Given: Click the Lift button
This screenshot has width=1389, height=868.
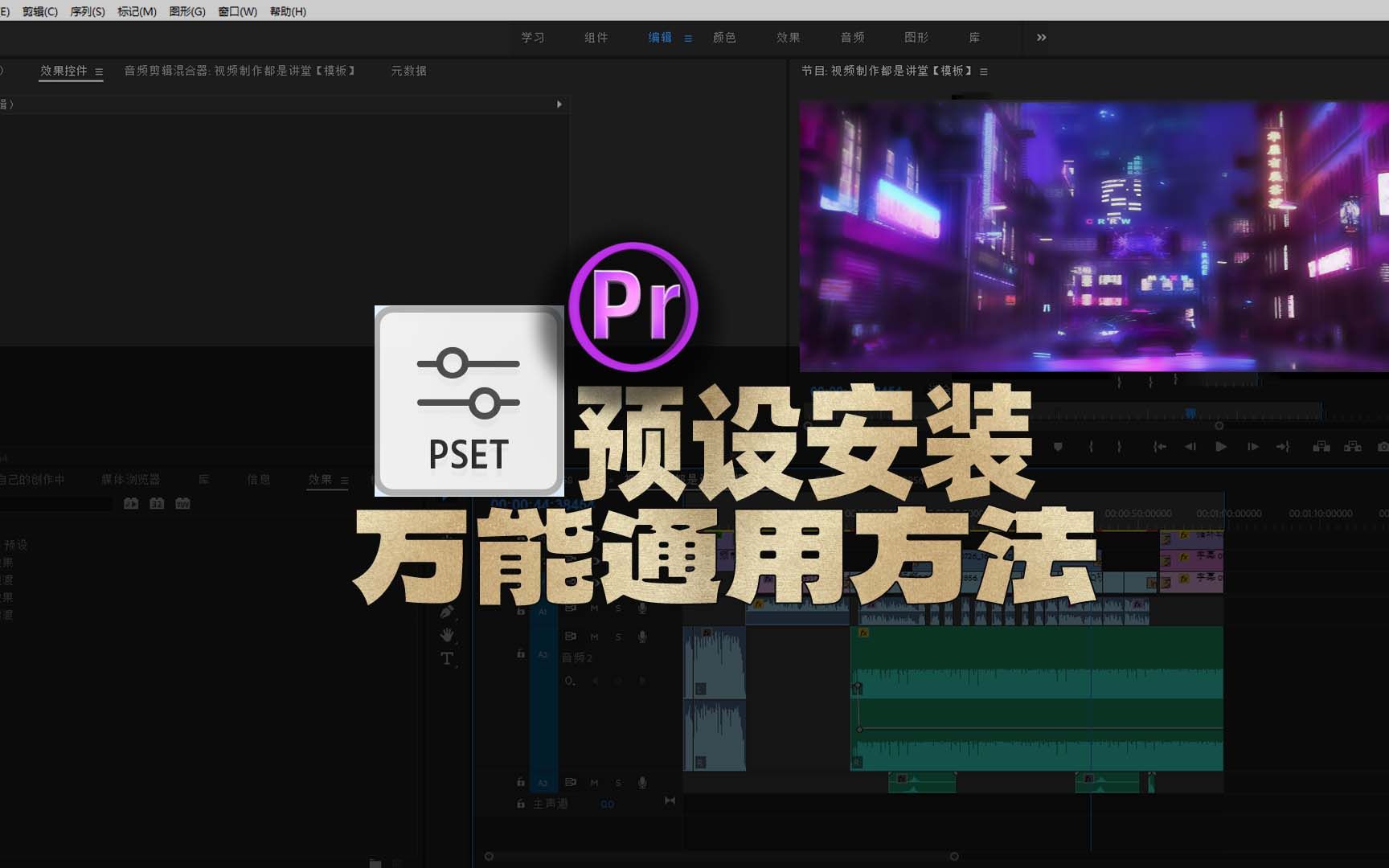Looking at the screenshot, I should coord(1321,447).
